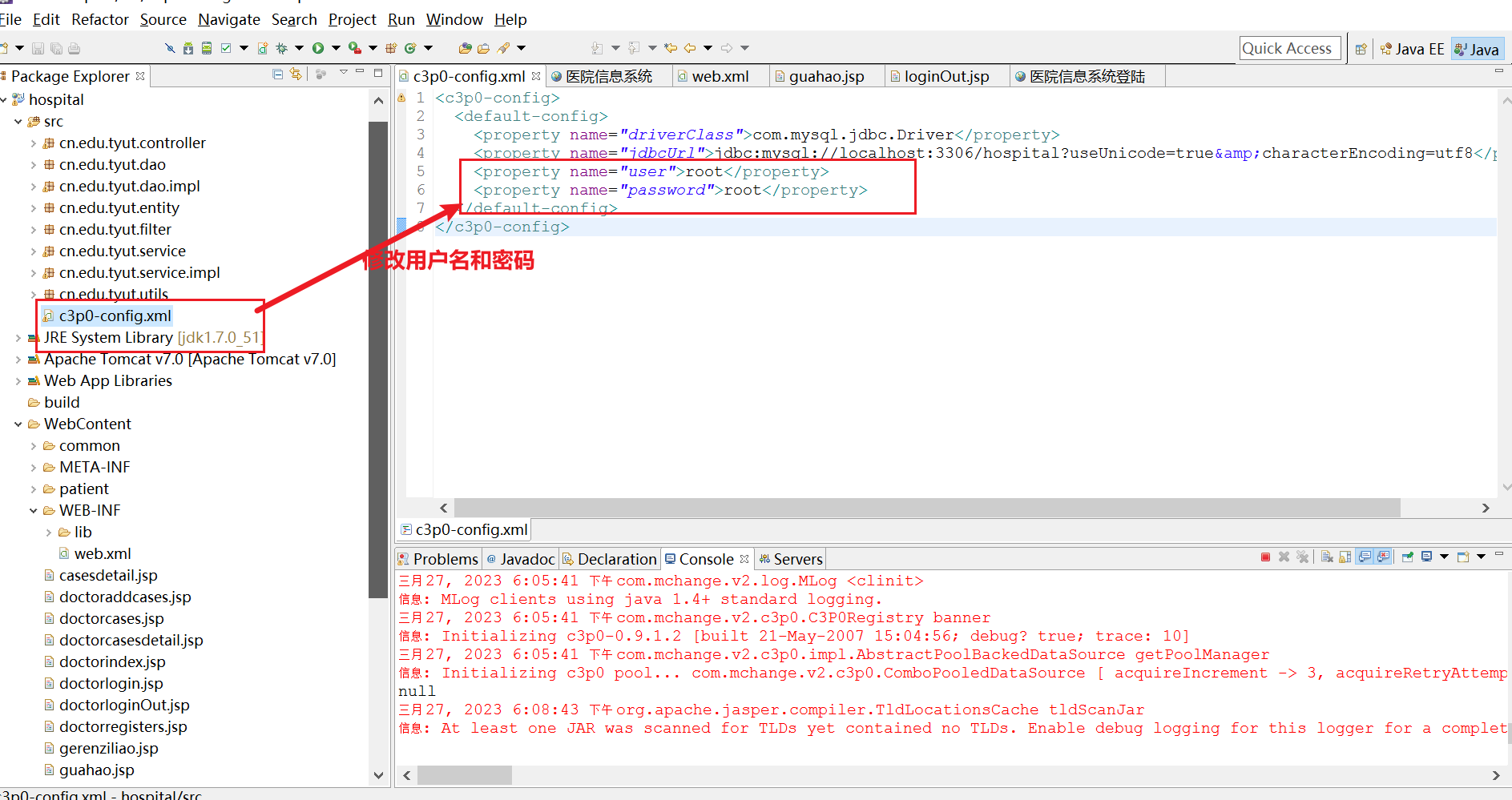The height and width of the screenshot is (800, 1512).
Task: Select bottom c3p0-config.xml Source page tab
Action: pos(464,529)
